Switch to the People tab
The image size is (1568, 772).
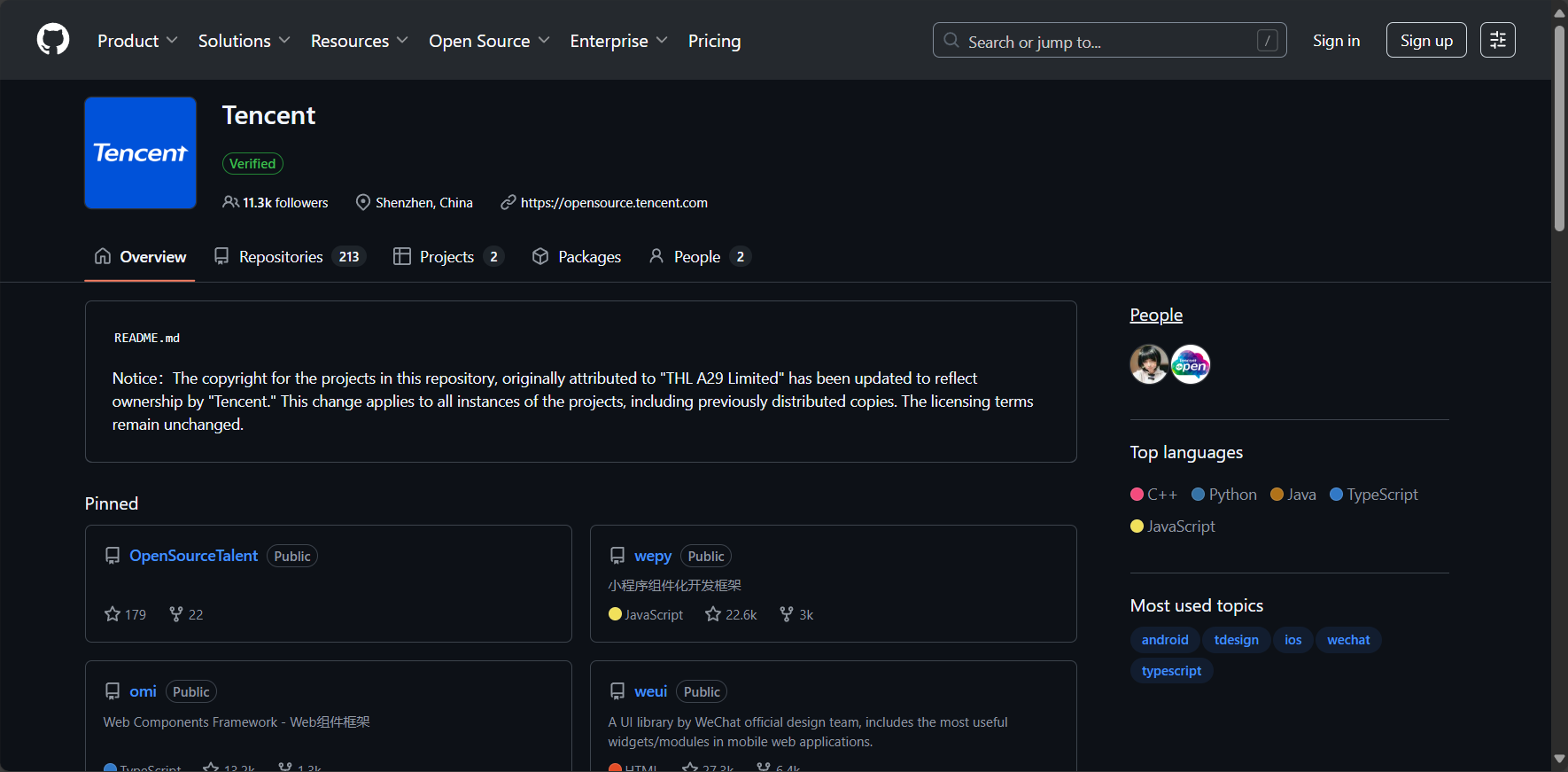pos(699,256)
